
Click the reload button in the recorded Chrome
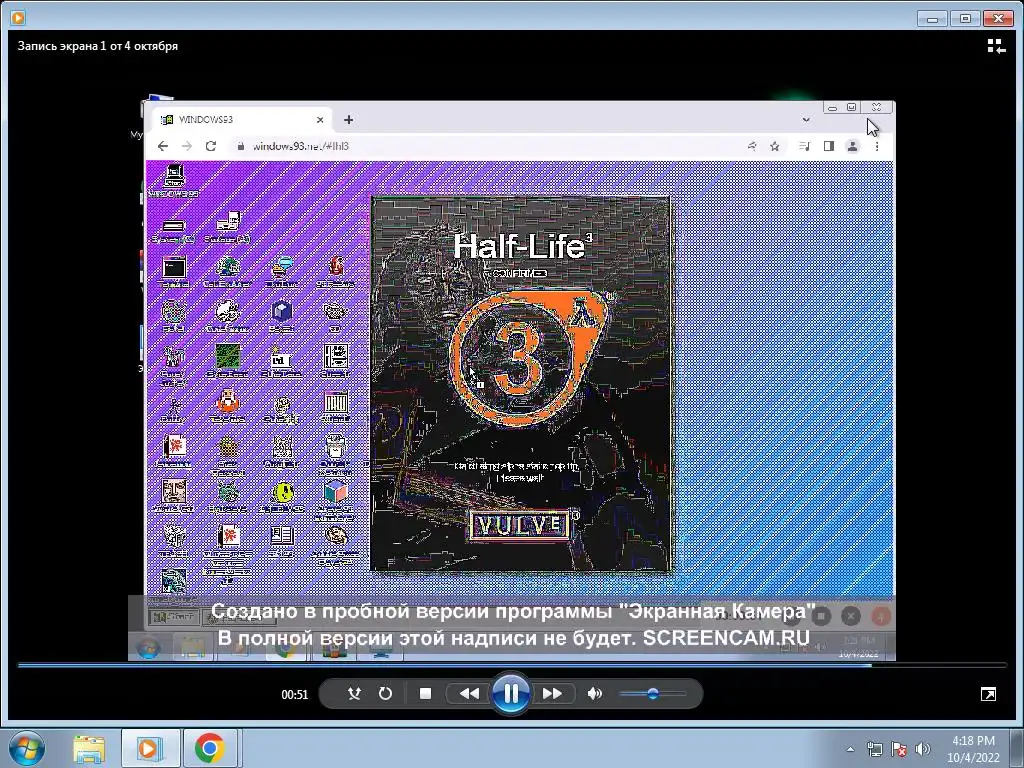(210, 146)
